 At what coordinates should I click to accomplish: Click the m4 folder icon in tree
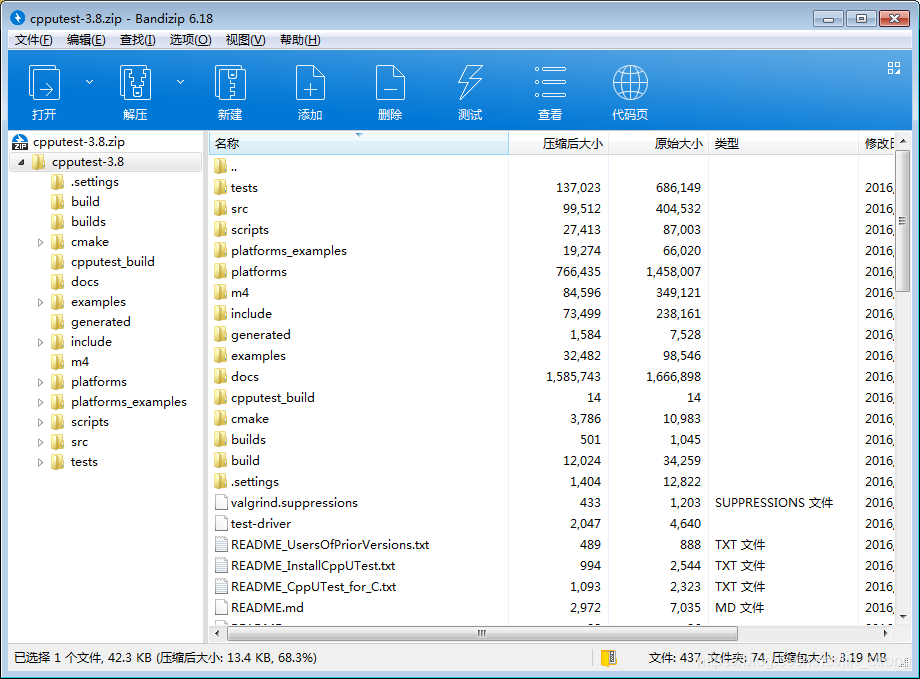coord(58,362)
